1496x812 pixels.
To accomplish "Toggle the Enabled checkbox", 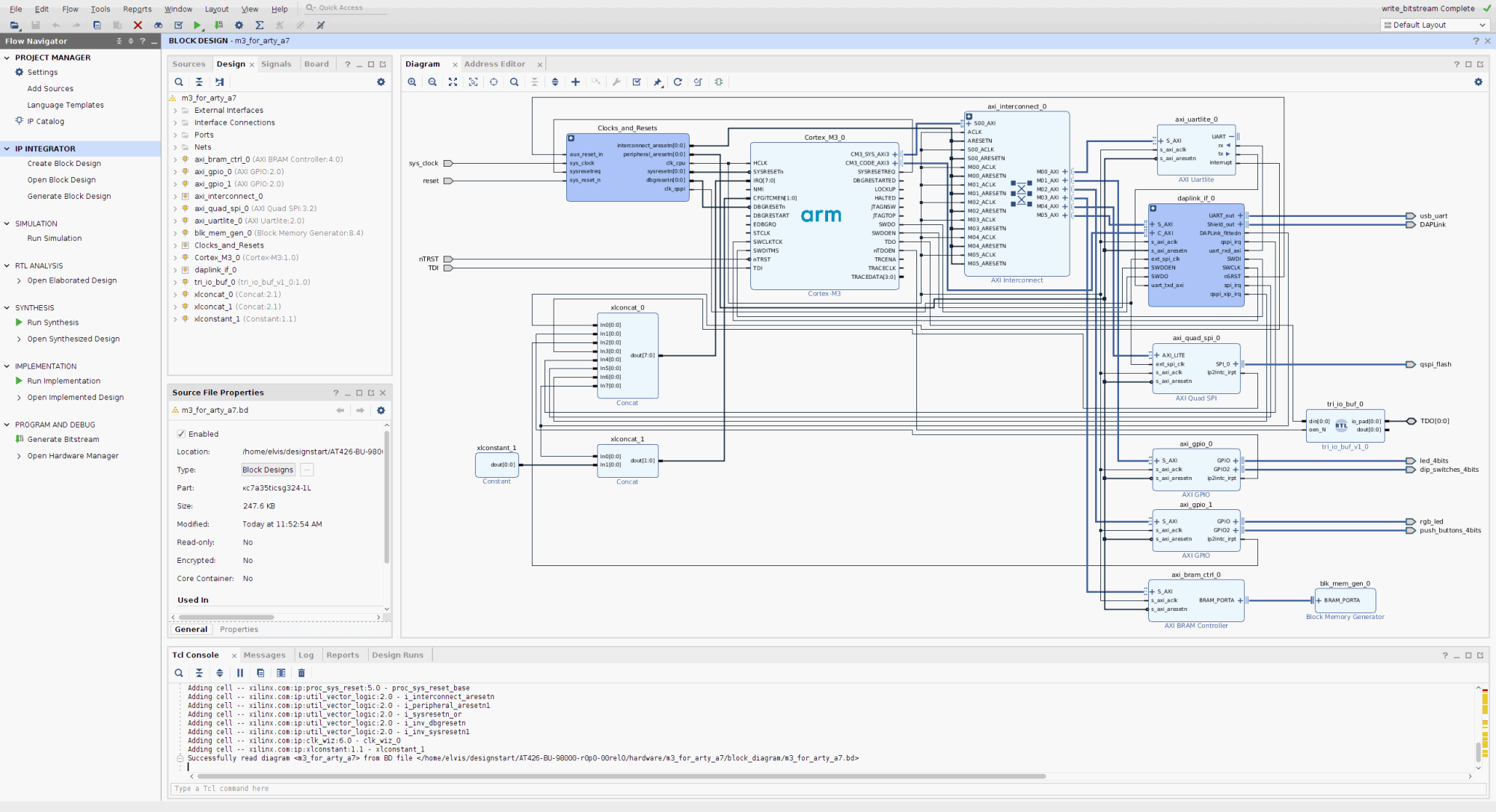I will pyautogui.click(x=181, y=434).
